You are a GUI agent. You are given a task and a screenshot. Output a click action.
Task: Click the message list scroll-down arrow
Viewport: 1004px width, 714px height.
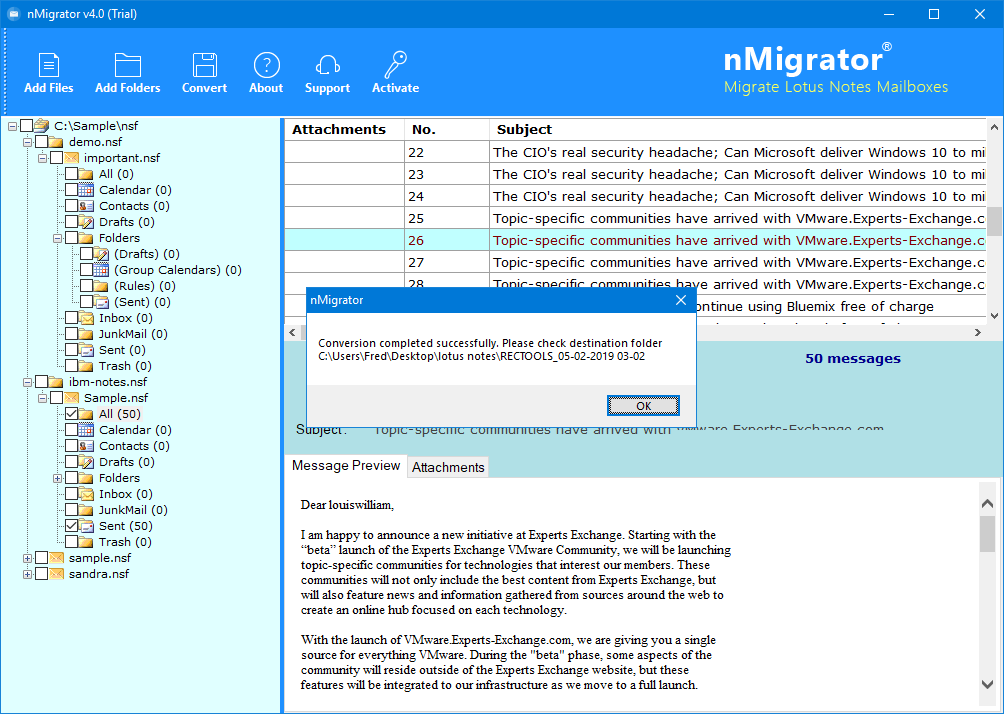pos(994,315)
